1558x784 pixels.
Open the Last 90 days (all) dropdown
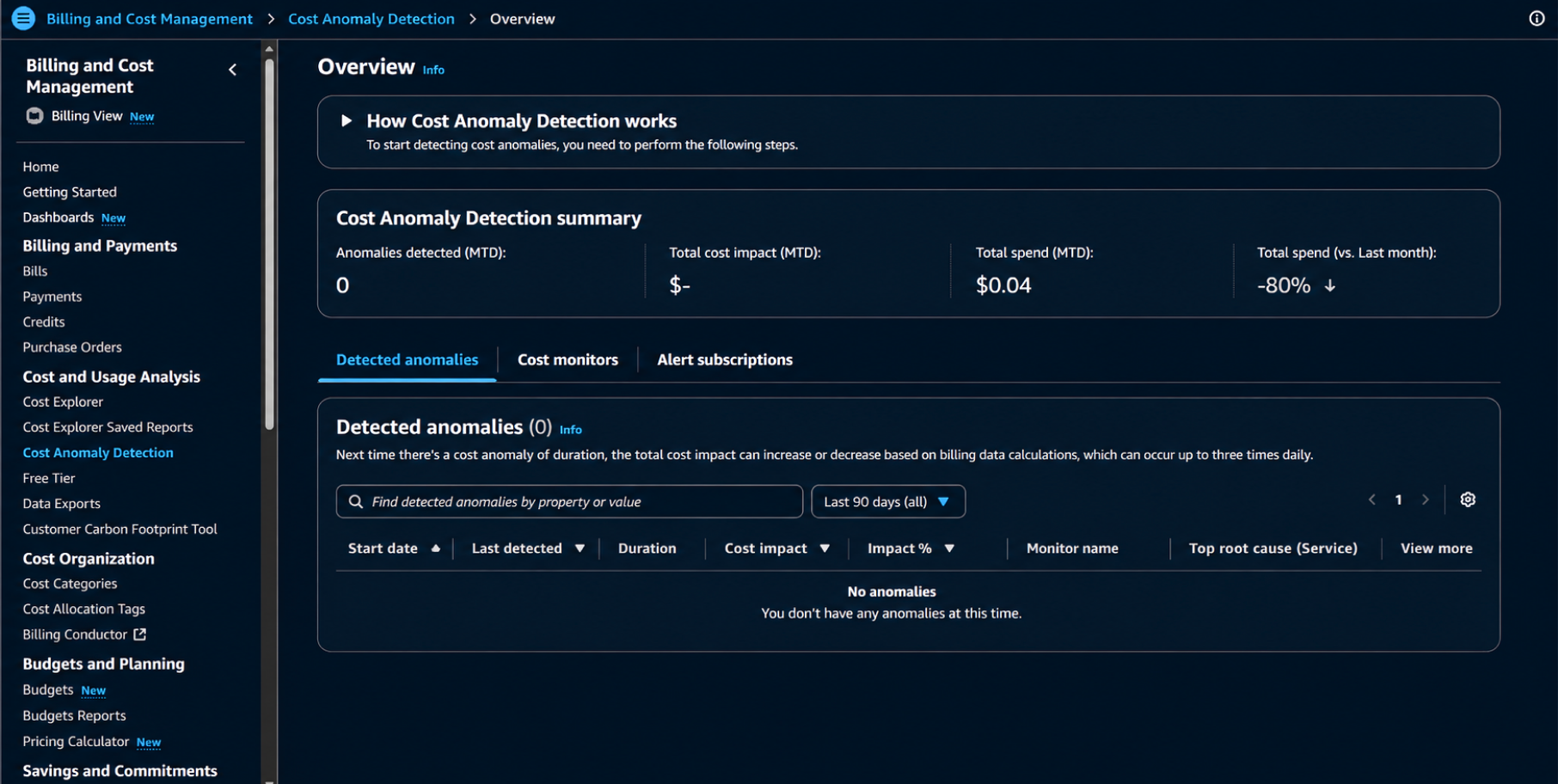pos(888,501)
